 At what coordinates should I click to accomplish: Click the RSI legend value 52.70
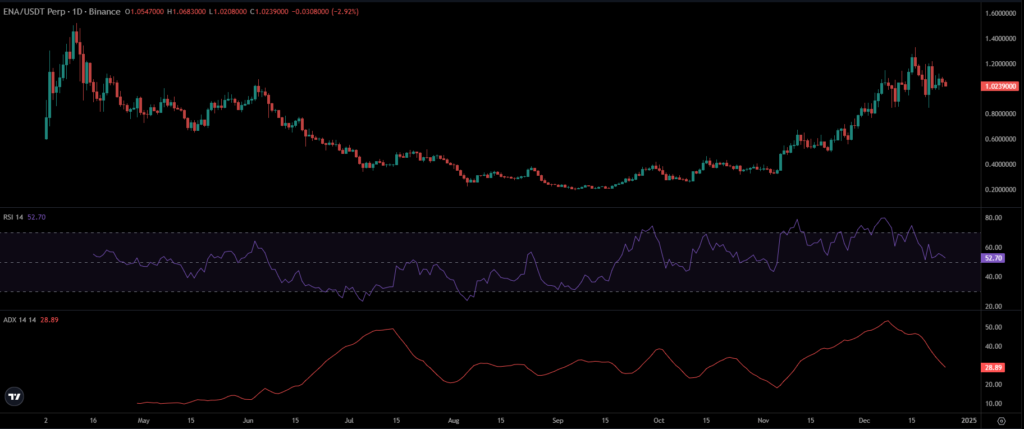tap(36, 216)
